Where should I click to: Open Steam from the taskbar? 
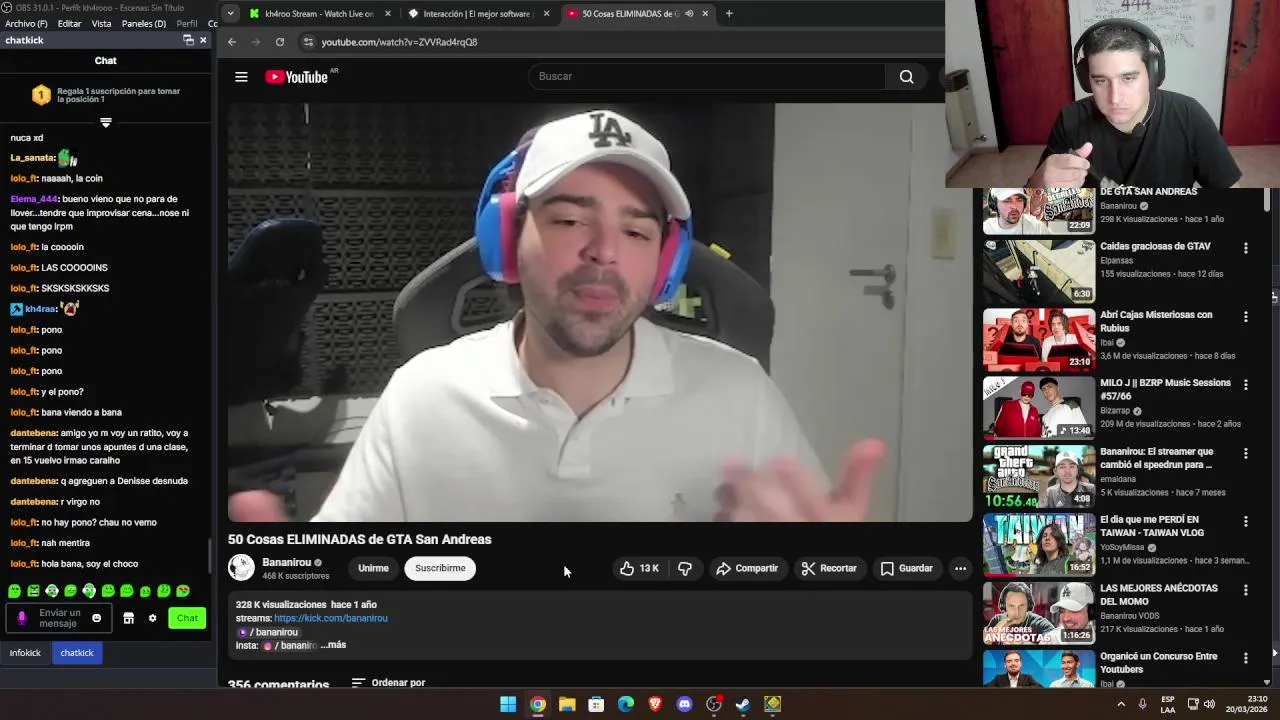[x=743, y=704]
